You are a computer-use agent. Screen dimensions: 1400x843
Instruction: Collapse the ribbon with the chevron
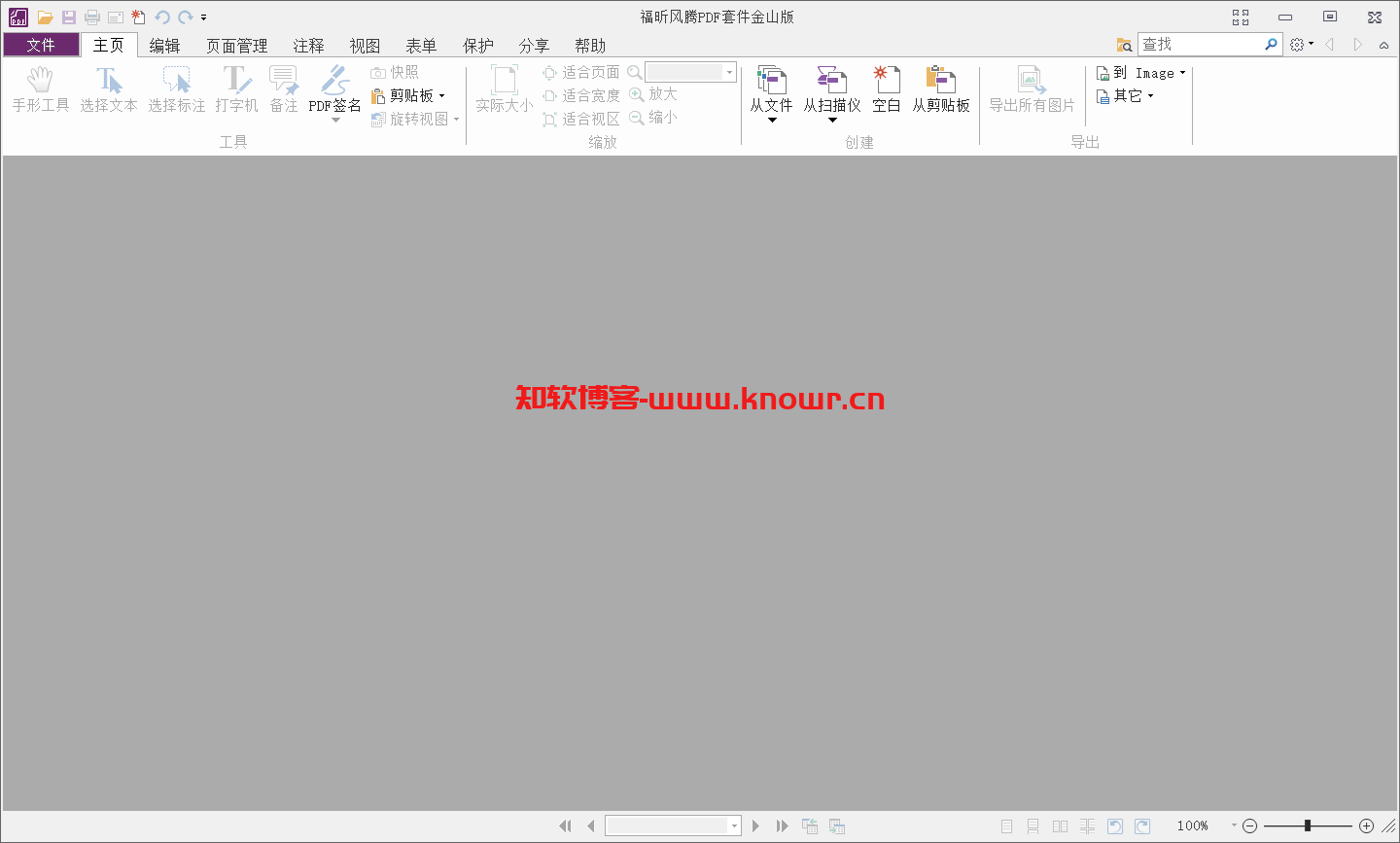point(1383,46)
